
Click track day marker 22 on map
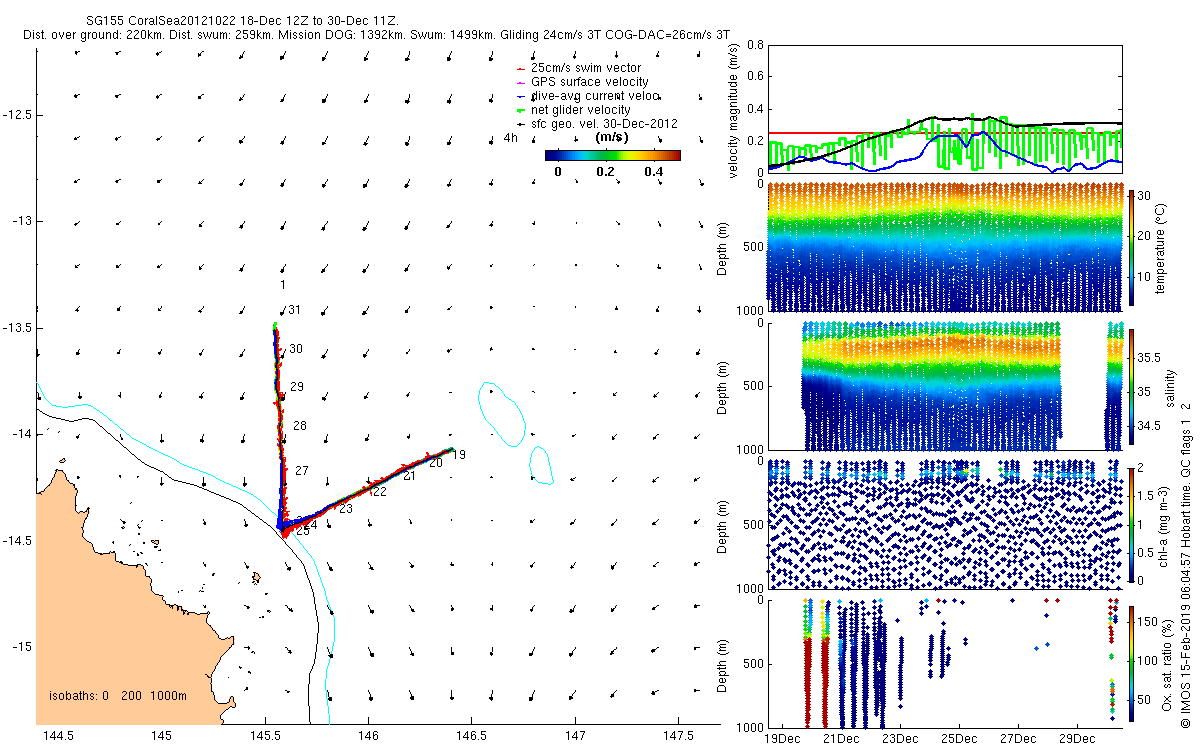(x=379, y=491)
